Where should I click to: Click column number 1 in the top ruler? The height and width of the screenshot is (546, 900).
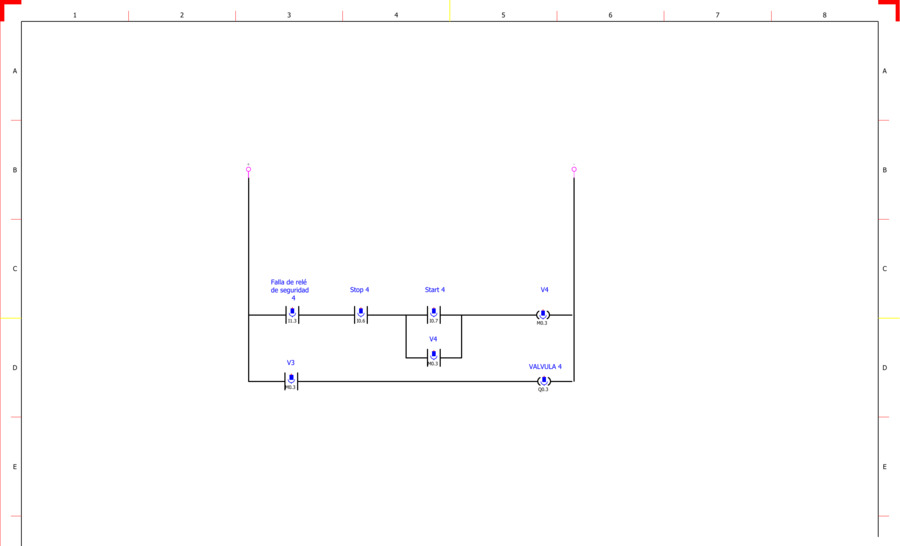pyautogui.click(x=75, y=15)
